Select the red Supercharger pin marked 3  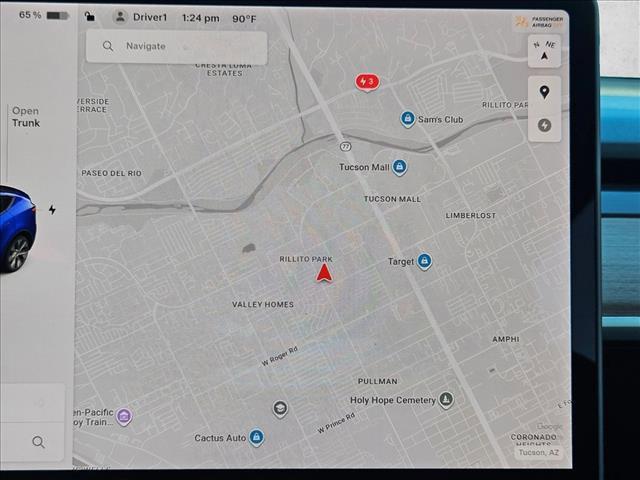pos(367,82)
